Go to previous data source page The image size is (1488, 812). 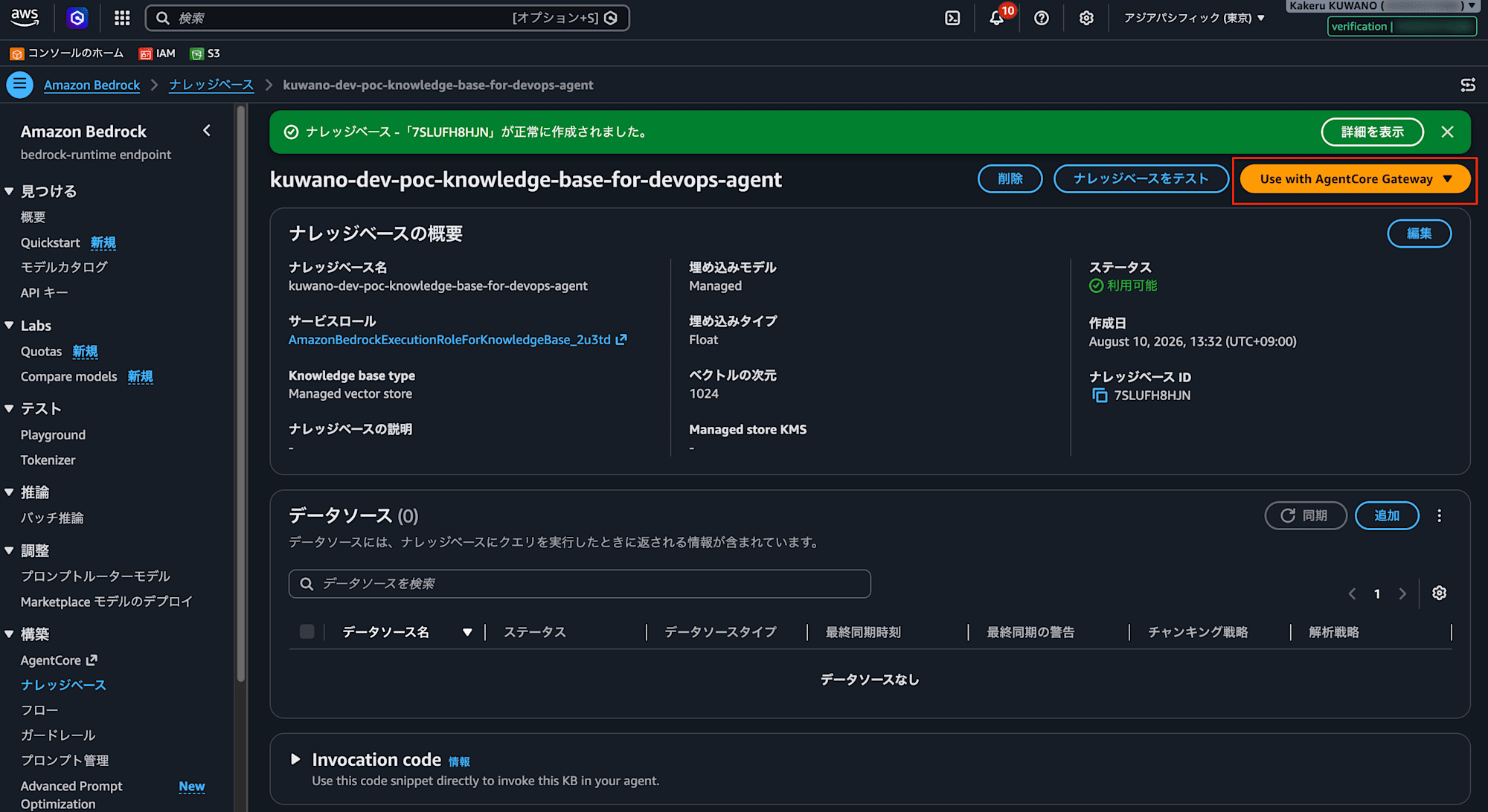point(1352,593)
